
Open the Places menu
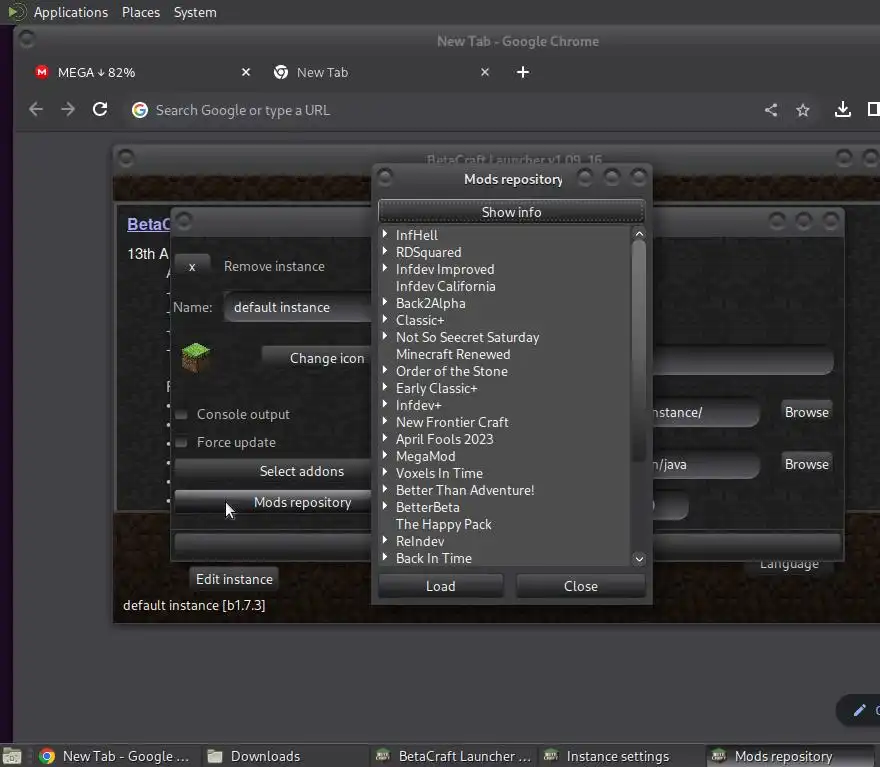pyautogui.click(x=141, y=12)
